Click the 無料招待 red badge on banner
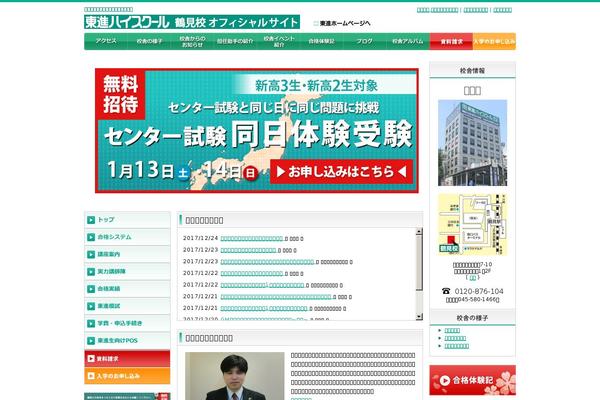Image resolution: width=600 pixels, height=400 pixels. click(121, 94)
